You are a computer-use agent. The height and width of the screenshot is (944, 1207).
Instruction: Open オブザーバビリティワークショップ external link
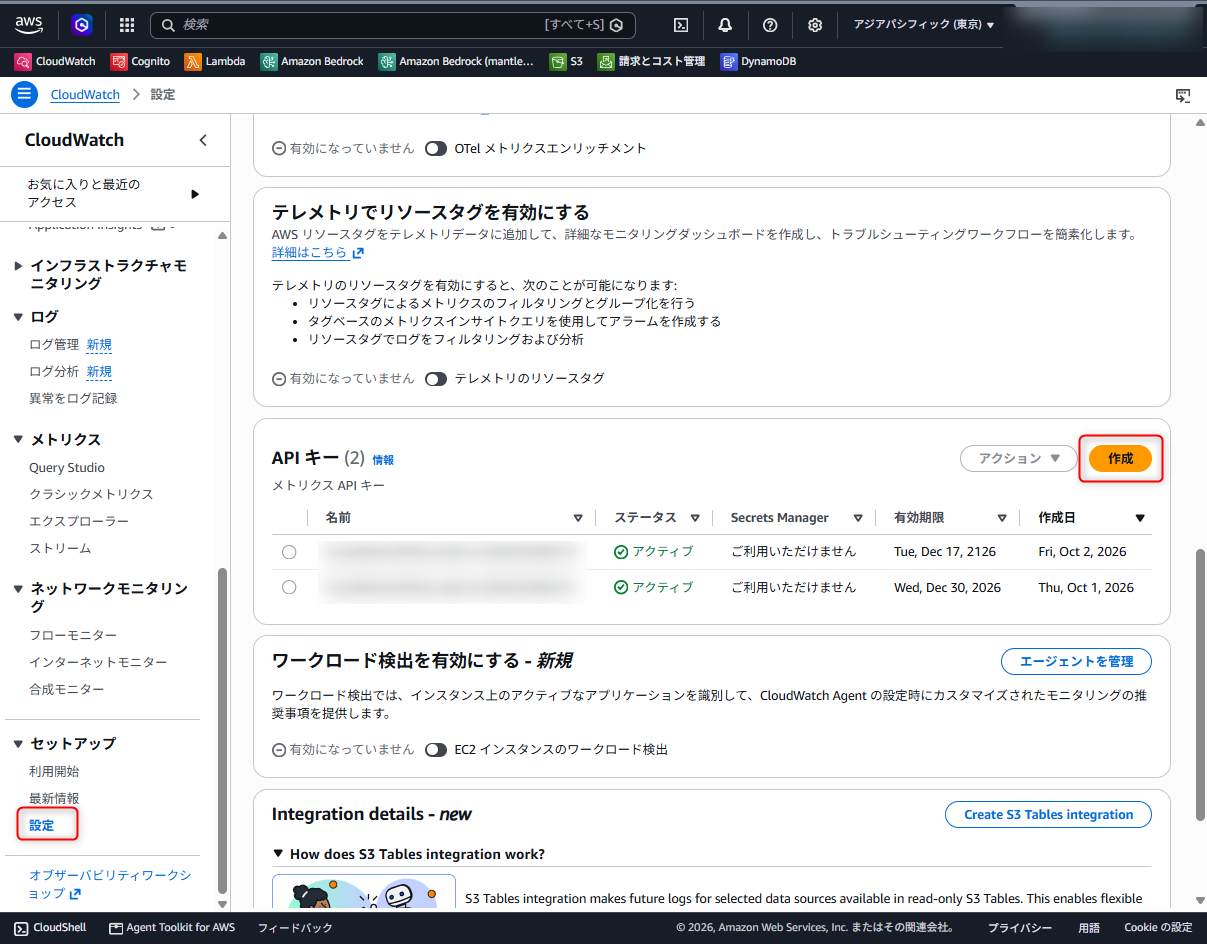[x=110, y=884]
